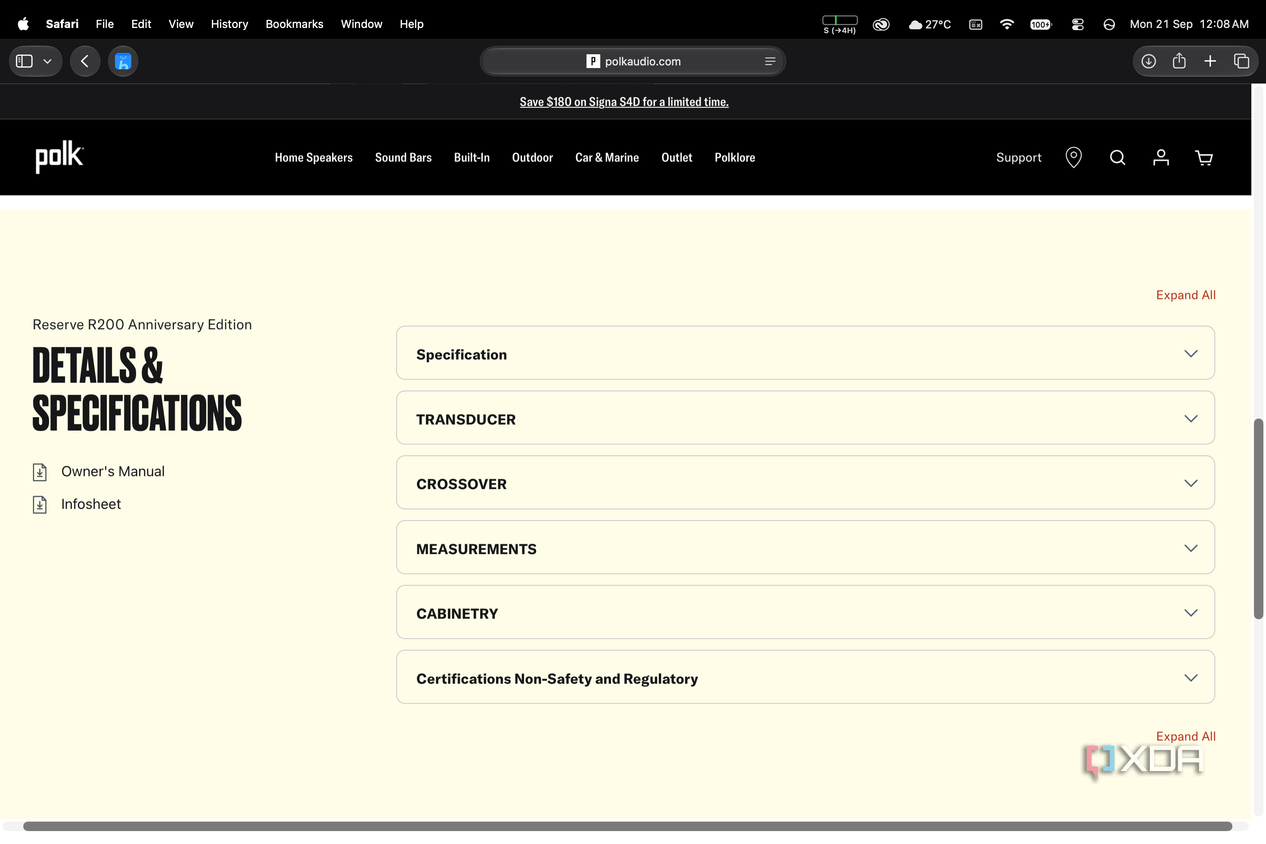The image size is (1266, 844).
Task: Open the Safari Share icon
Action: coord(1179,61)
